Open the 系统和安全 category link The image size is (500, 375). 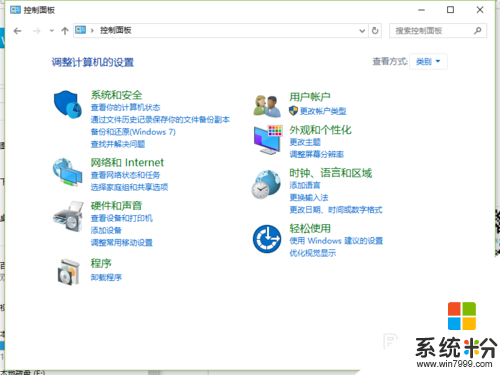116,95
